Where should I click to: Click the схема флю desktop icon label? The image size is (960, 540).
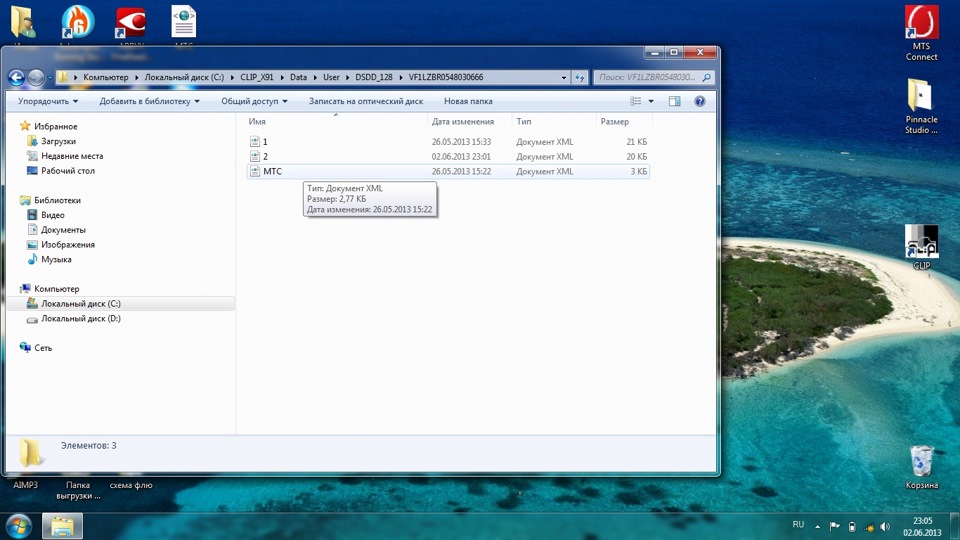pos(130,485)
